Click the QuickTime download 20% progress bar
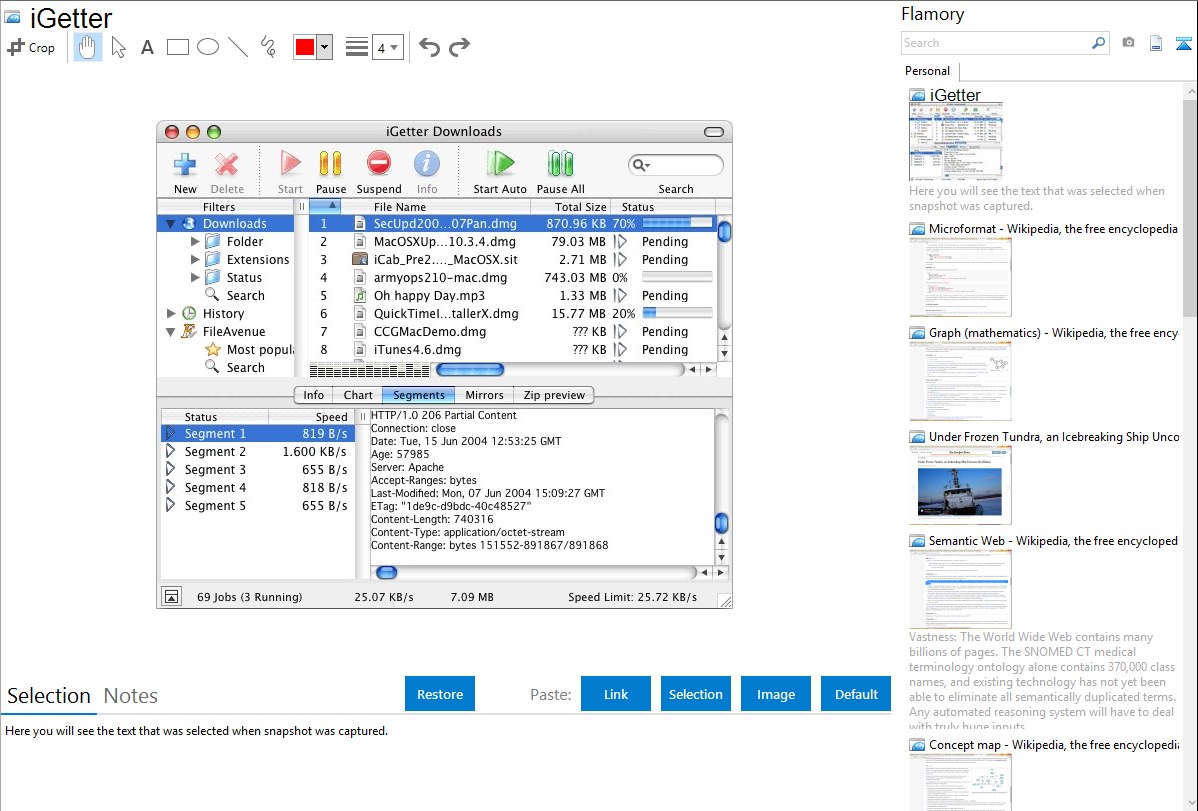 (677, 313)
